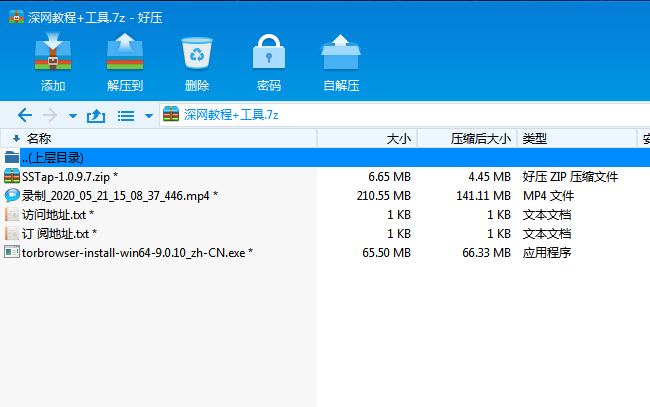Open the navigation history dropdown arrow

click(73, 116)
